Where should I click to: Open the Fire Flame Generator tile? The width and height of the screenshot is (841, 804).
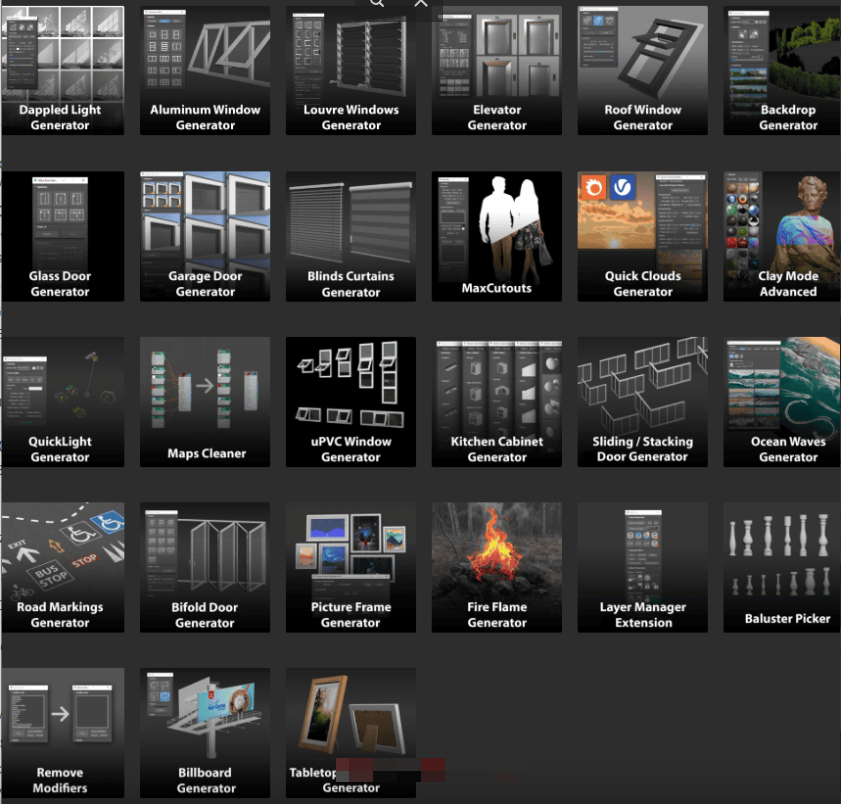[x=497, y=567]
